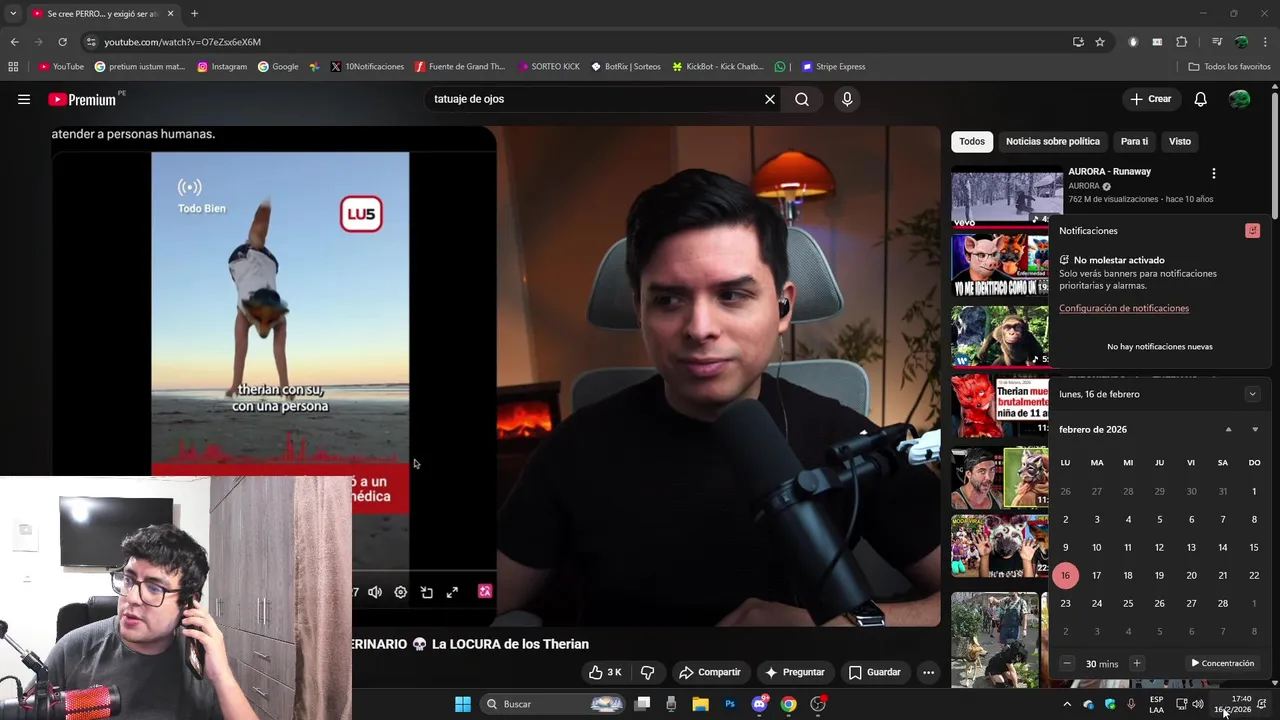Open the tab search dropdown arrow

click(x=13, y=14)
